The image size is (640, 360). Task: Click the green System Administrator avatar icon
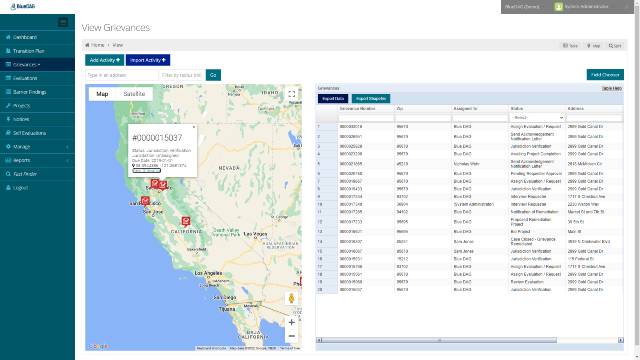[x=558, y=7]
